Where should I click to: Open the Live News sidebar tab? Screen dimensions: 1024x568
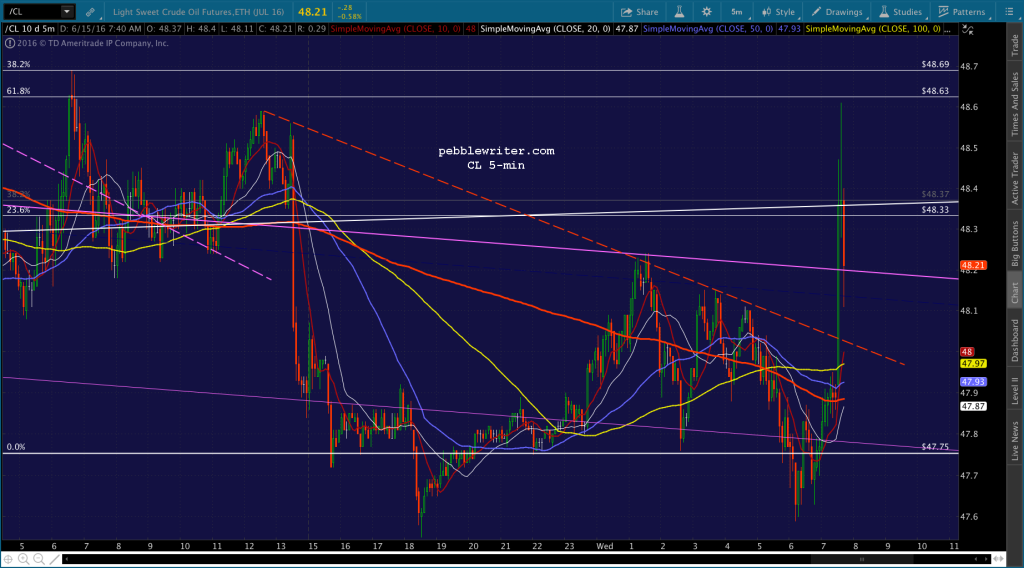click(1015, 441)
